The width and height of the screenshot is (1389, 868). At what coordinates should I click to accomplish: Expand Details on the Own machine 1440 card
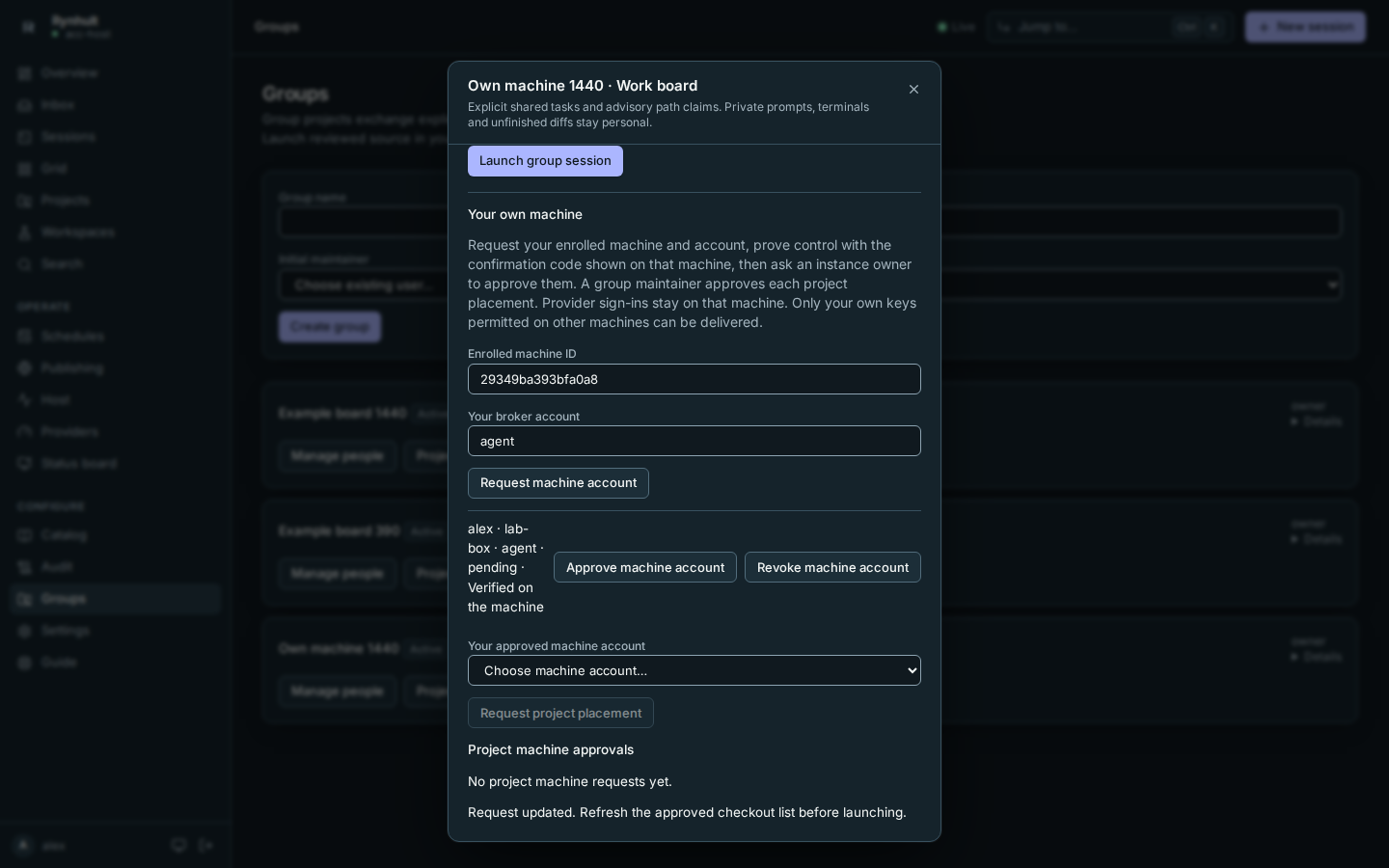(1317, 657)
